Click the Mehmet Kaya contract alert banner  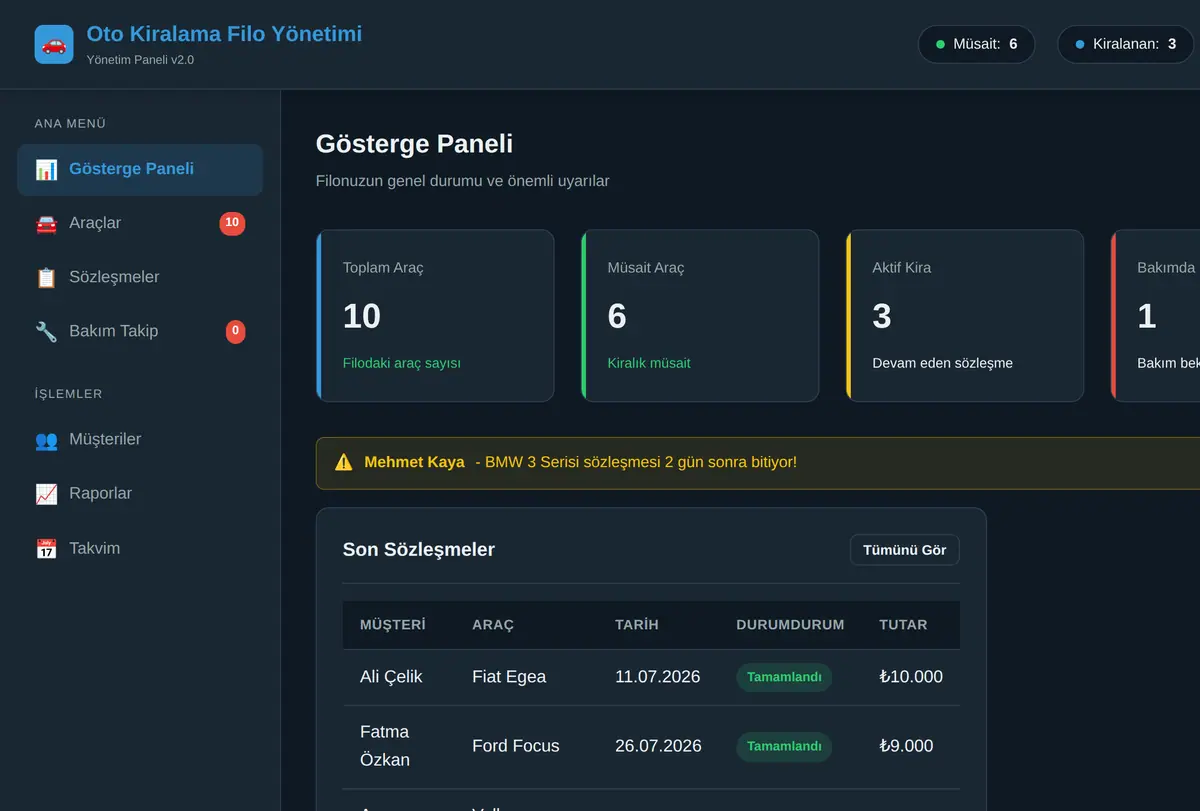pos(758,463)
